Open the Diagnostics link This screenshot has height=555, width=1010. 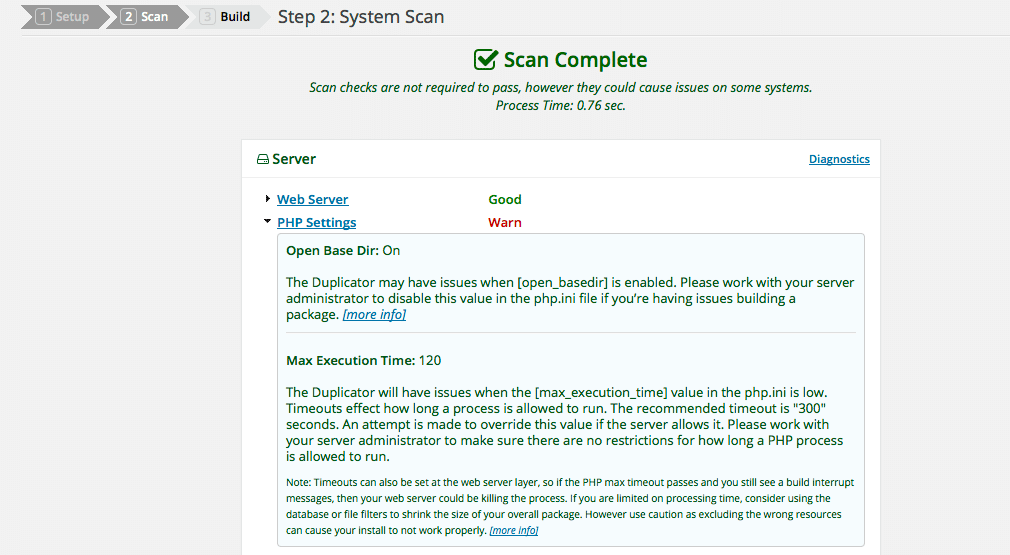coord(839,159)
